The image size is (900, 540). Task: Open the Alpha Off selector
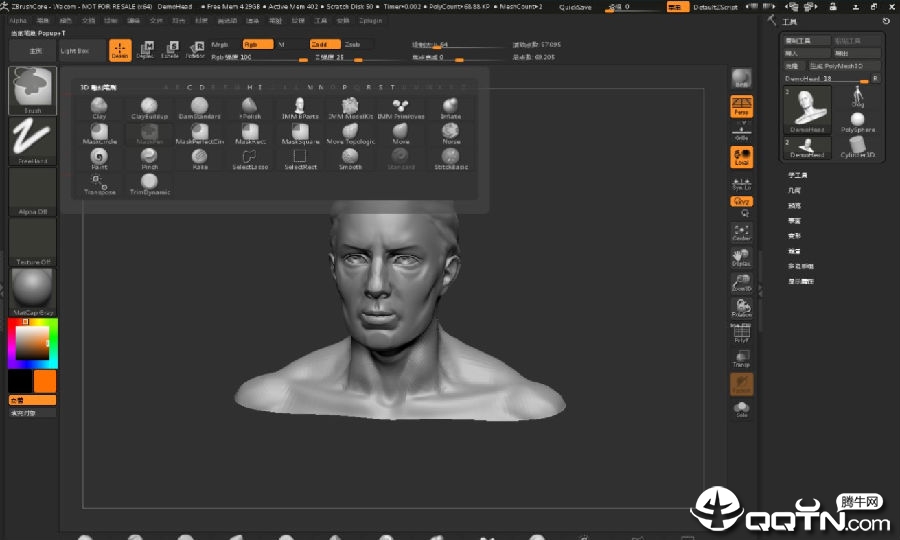[x=33, y=192]
